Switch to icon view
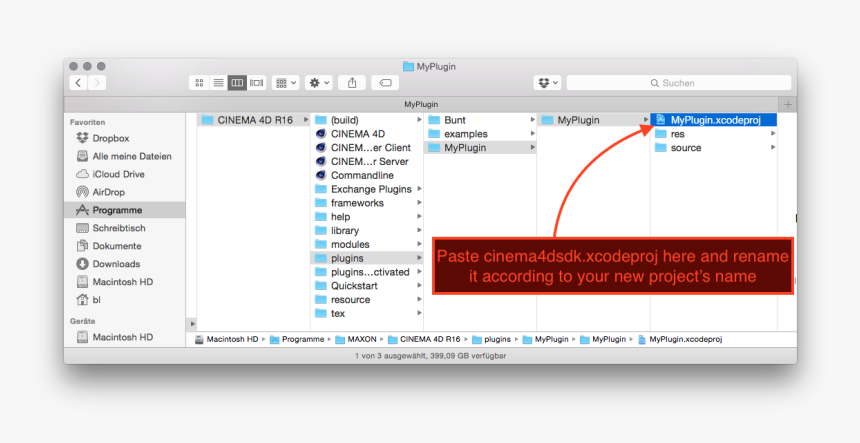Screen dimensions: 860x443 [199, 83]
